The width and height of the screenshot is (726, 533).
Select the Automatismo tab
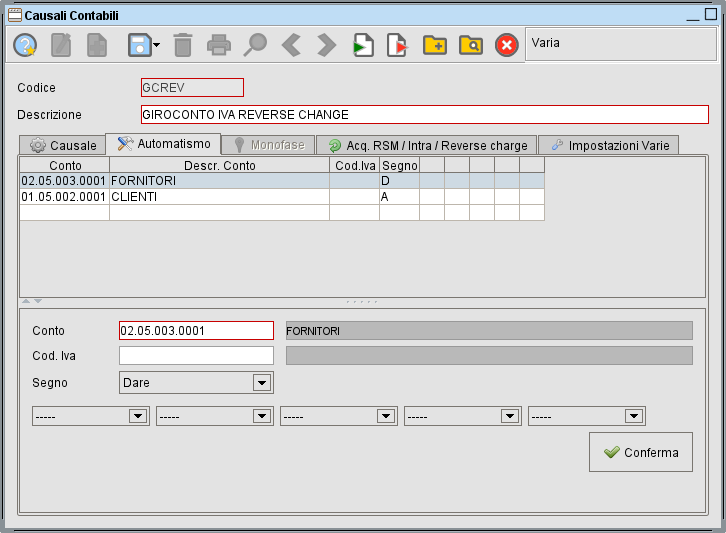coord(163,144)
